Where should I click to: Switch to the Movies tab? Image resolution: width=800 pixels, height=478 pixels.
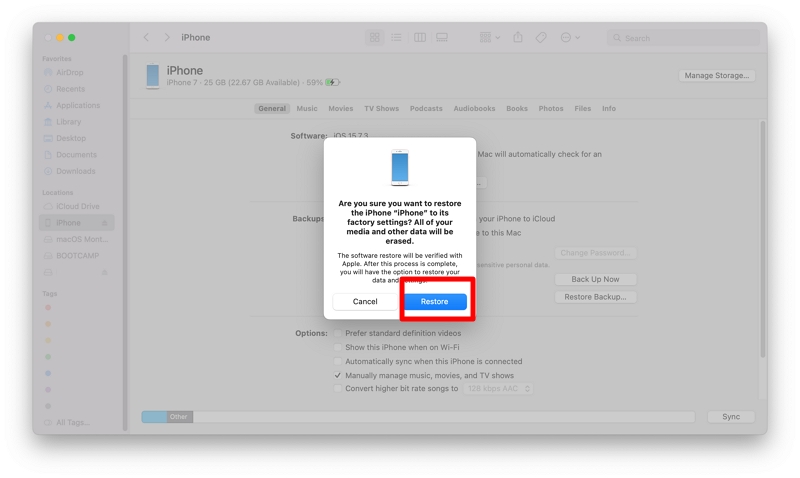[x=340, y=108]
